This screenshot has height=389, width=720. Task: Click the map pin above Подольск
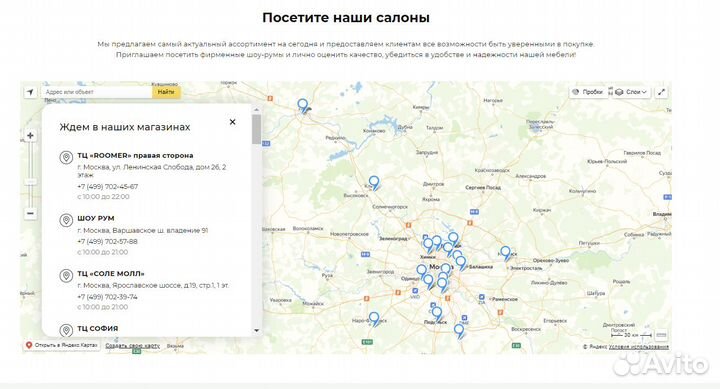(437, 313)
